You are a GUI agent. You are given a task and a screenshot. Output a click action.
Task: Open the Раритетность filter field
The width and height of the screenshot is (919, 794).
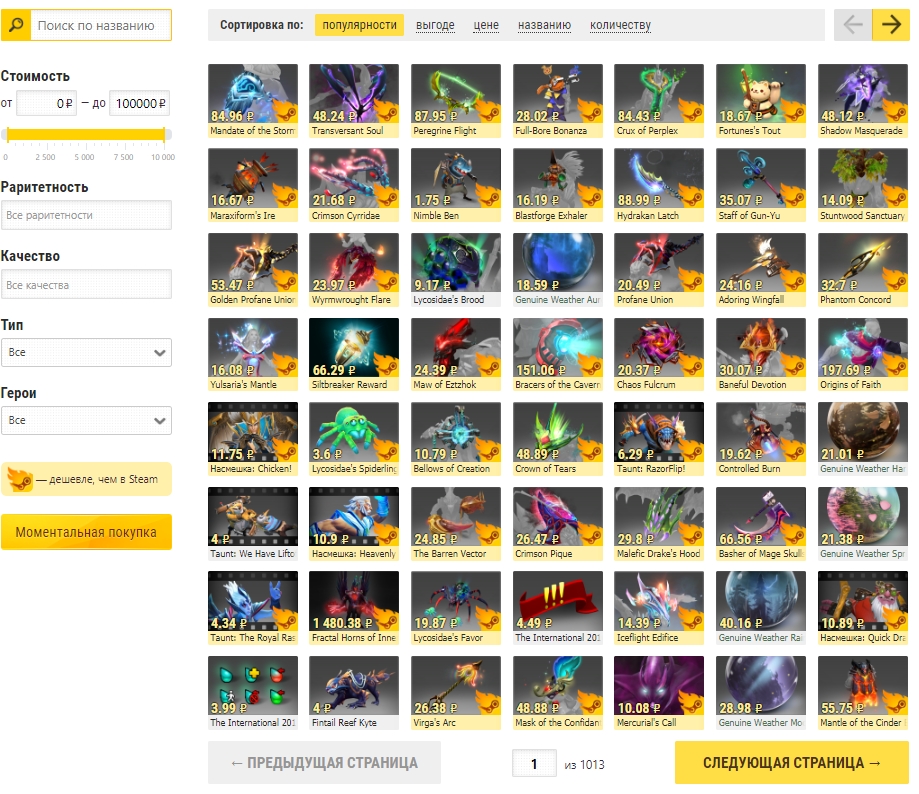click(x=86, y=215)
